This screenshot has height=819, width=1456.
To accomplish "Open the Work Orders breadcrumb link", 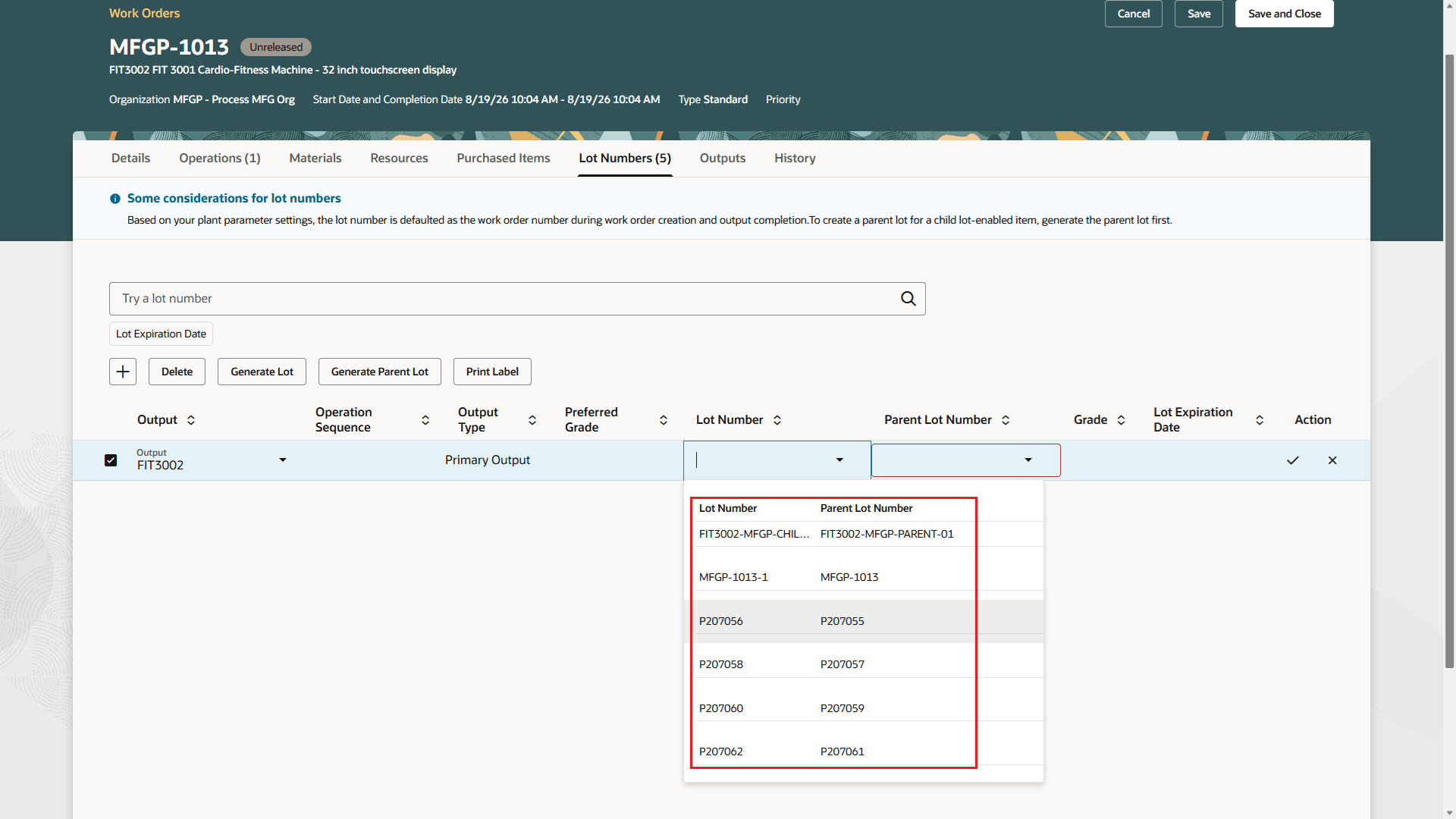I will [x=144, y=13].
